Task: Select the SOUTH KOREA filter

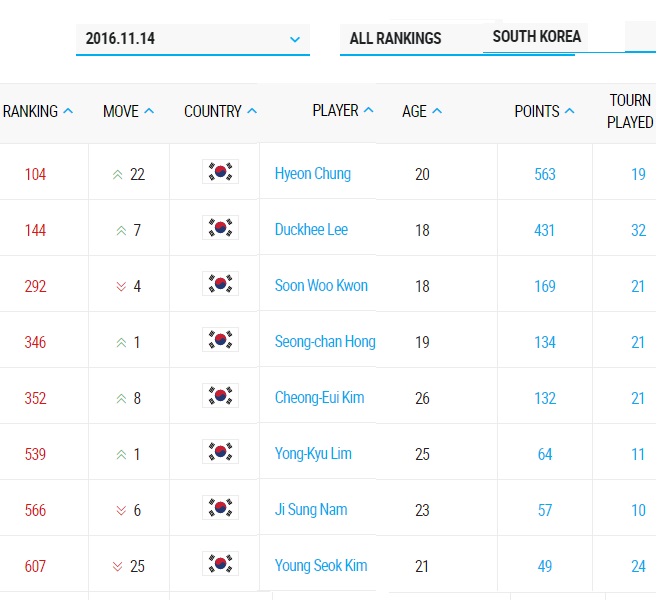Action: pos(537,37)
